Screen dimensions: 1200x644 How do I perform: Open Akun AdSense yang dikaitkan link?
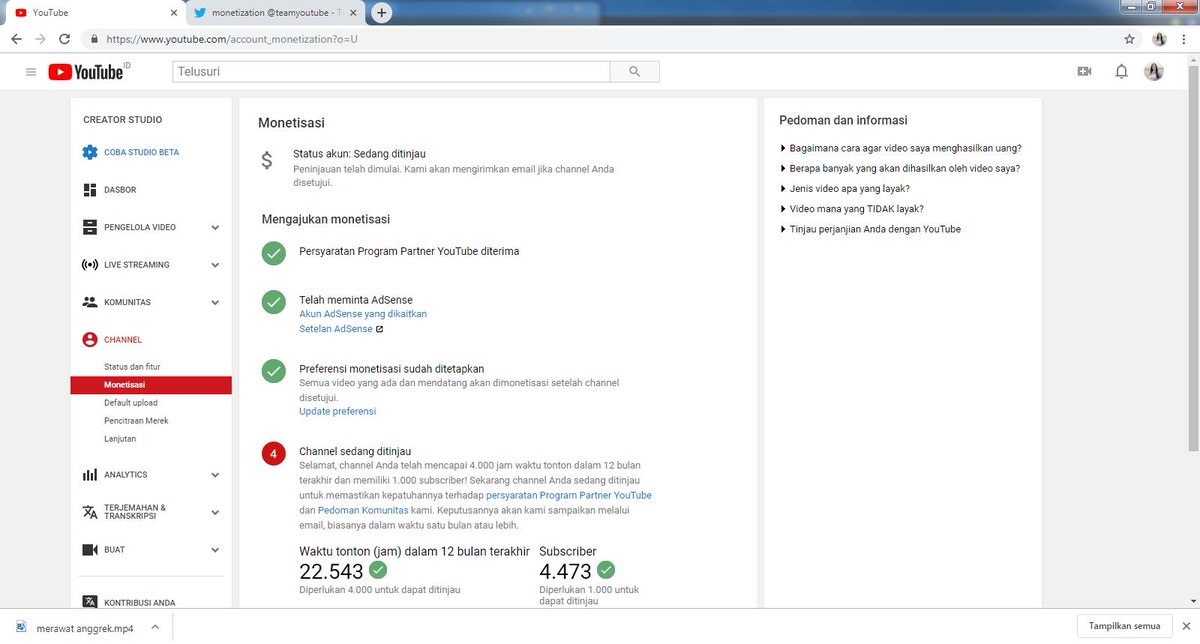point(363,314)
